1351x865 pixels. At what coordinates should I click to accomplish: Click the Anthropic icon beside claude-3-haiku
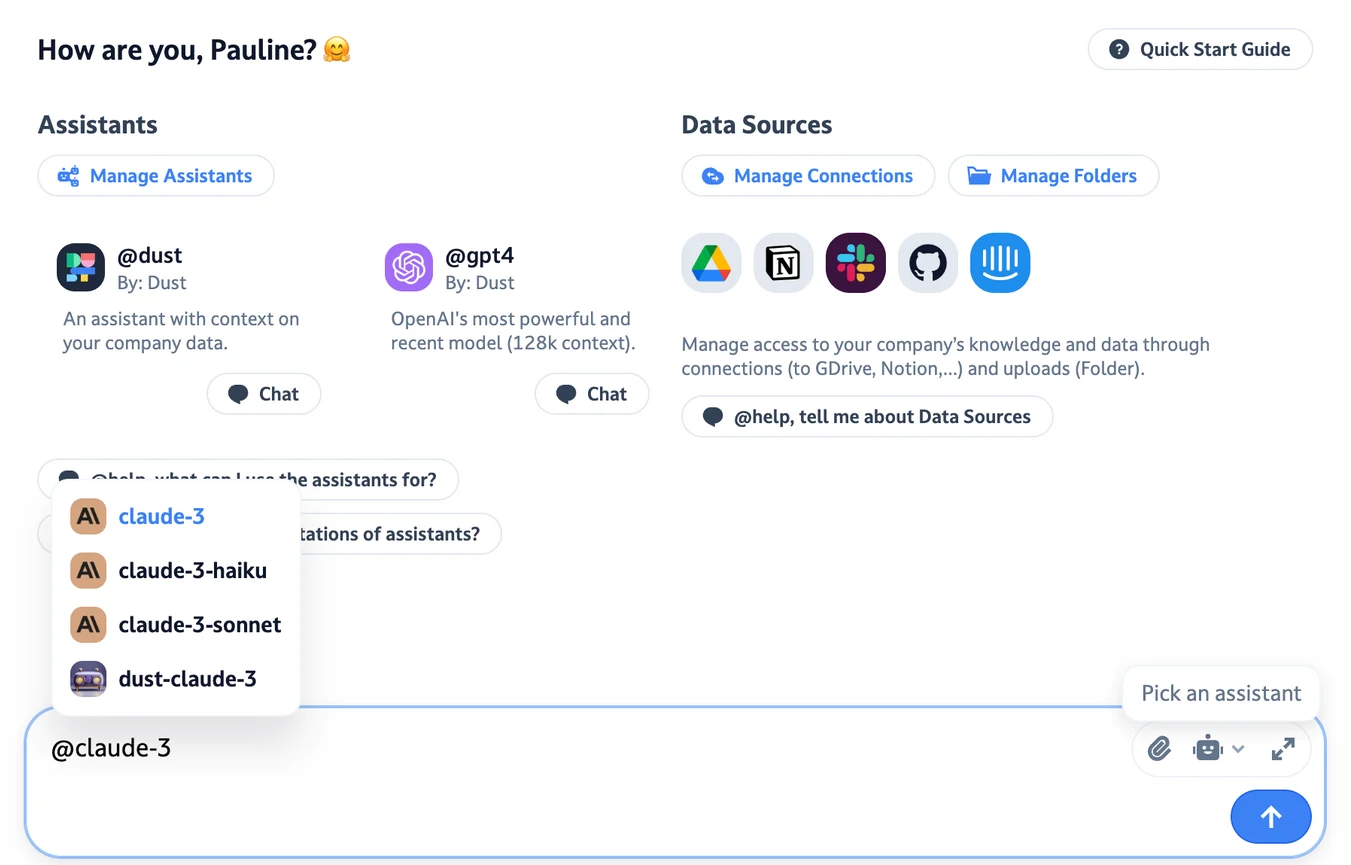tap(88, 570)
